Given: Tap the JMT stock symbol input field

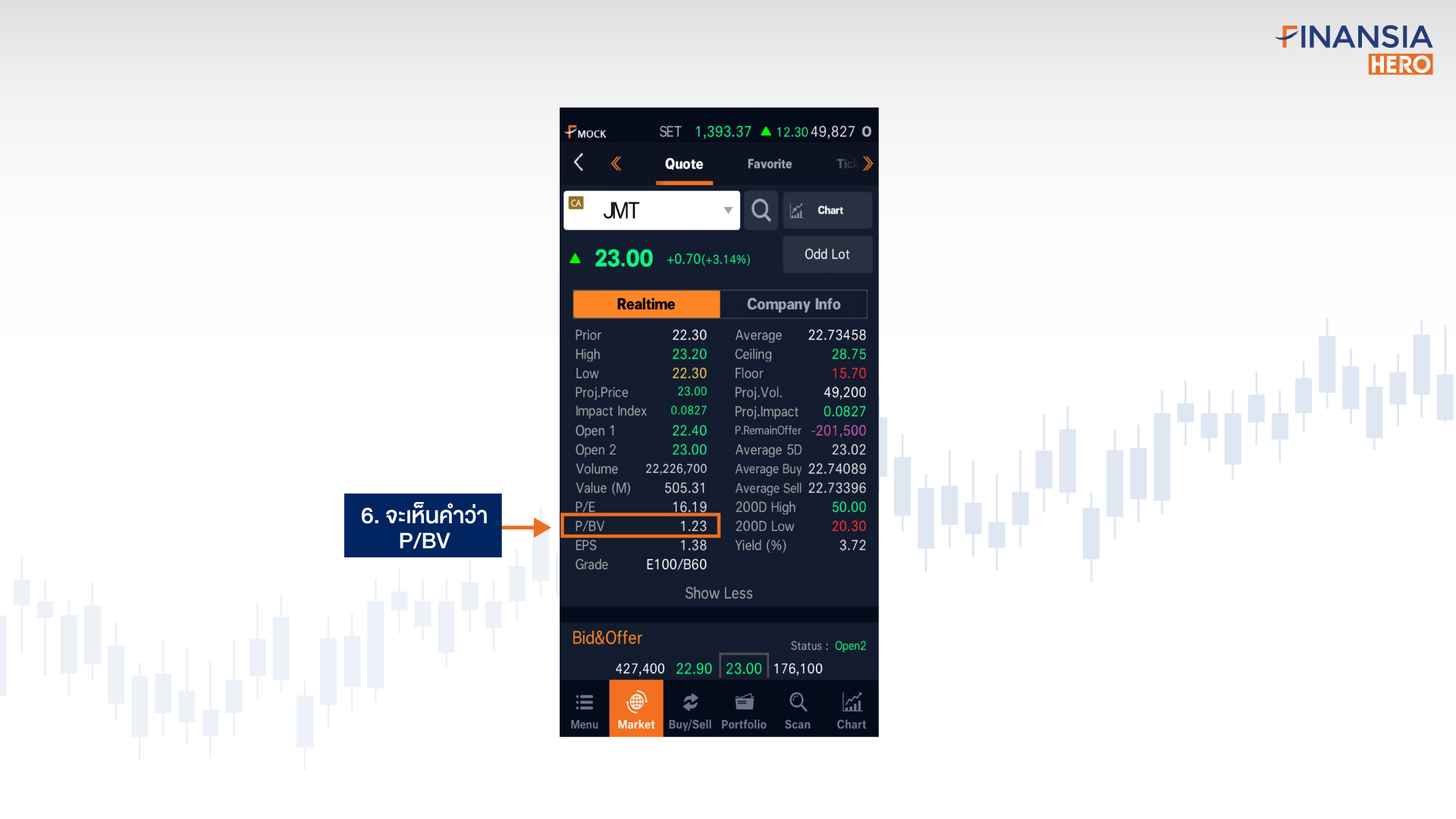Looking at the screenshot, I should click(x=651, y=209).
